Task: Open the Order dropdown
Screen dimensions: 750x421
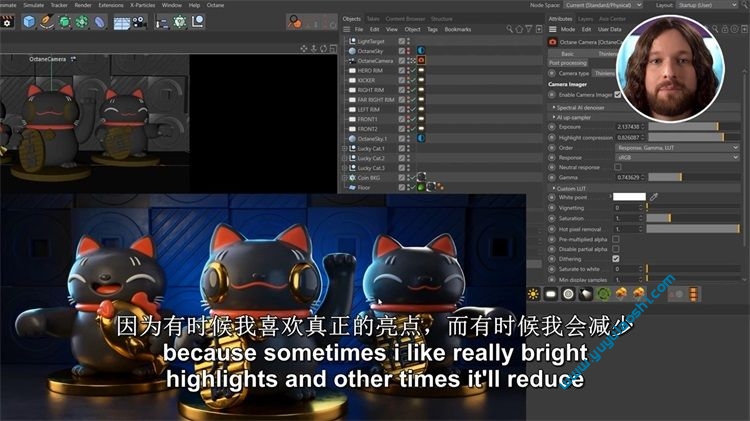Action: [677, 147]
